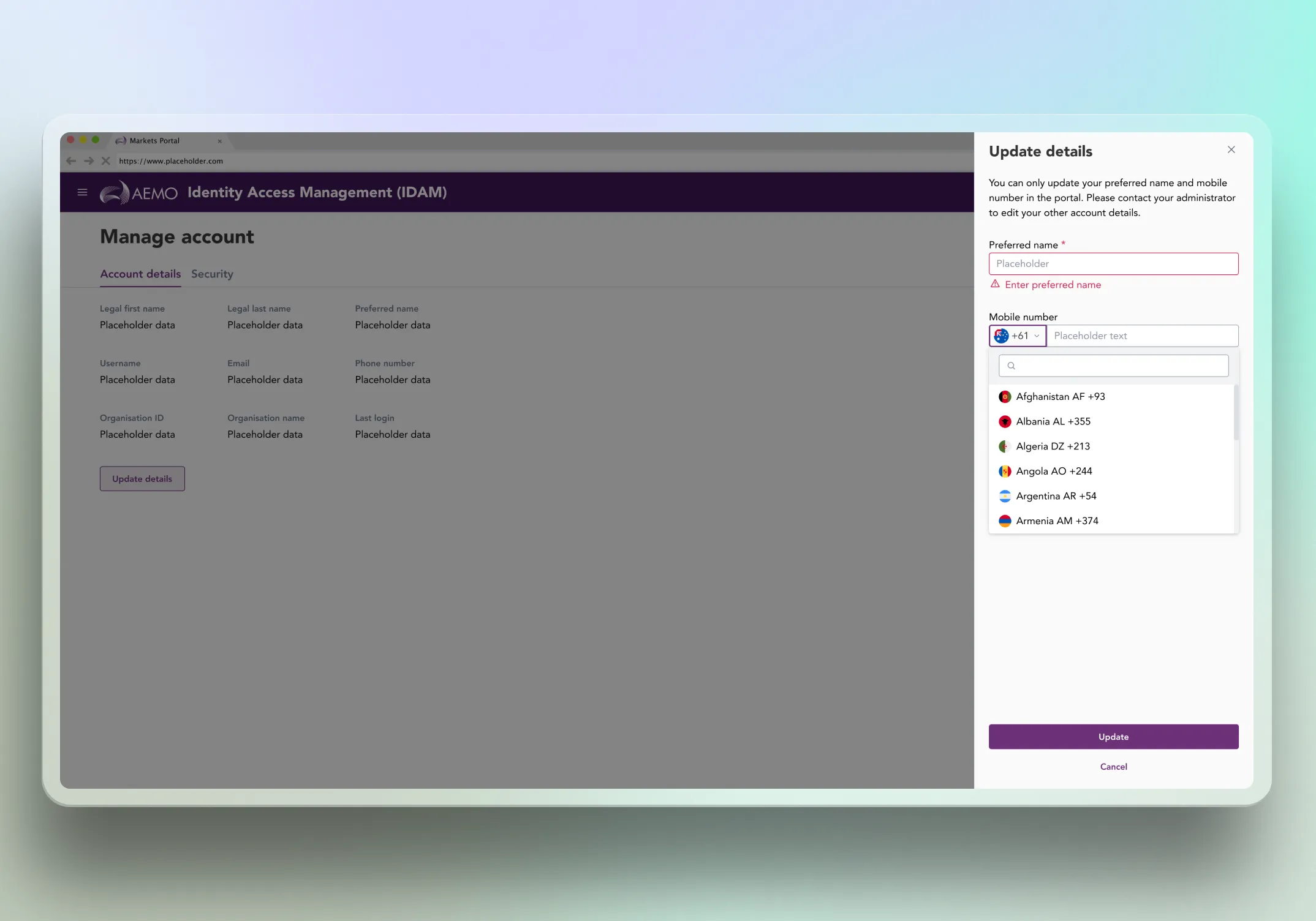The width and height of the screenshot is (1316, 921).
Task: Select Argentina AR +54 option
Action: click(x=1056, y=496)
